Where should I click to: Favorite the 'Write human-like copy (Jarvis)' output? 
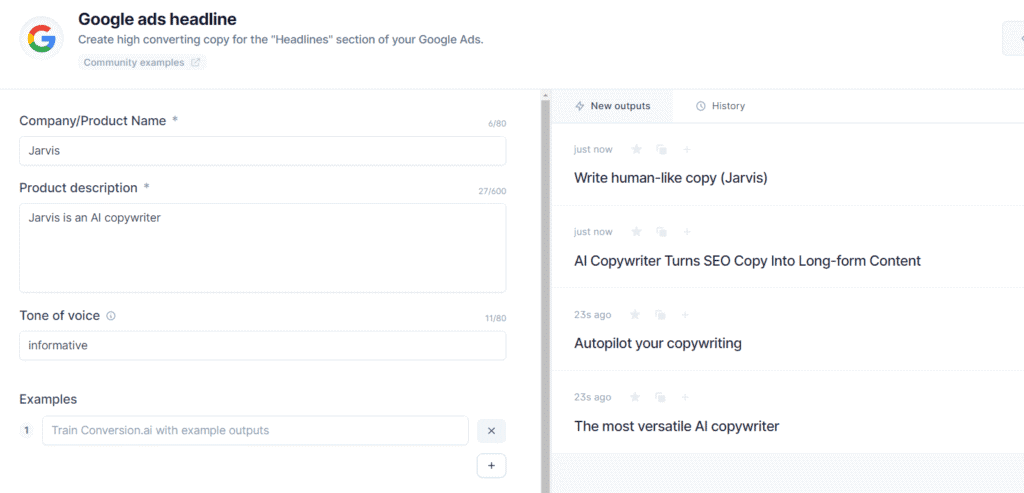click(636, 150)
